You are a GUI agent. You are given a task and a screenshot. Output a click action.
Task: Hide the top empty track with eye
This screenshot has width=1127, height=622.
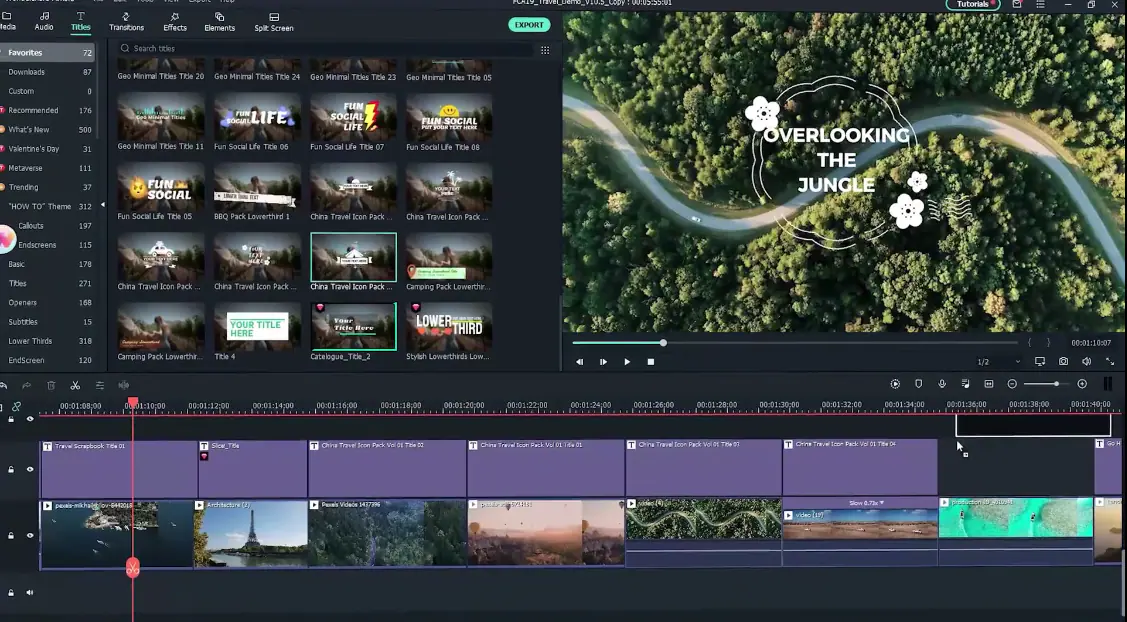pyautogui.click(x=29, y=419)
